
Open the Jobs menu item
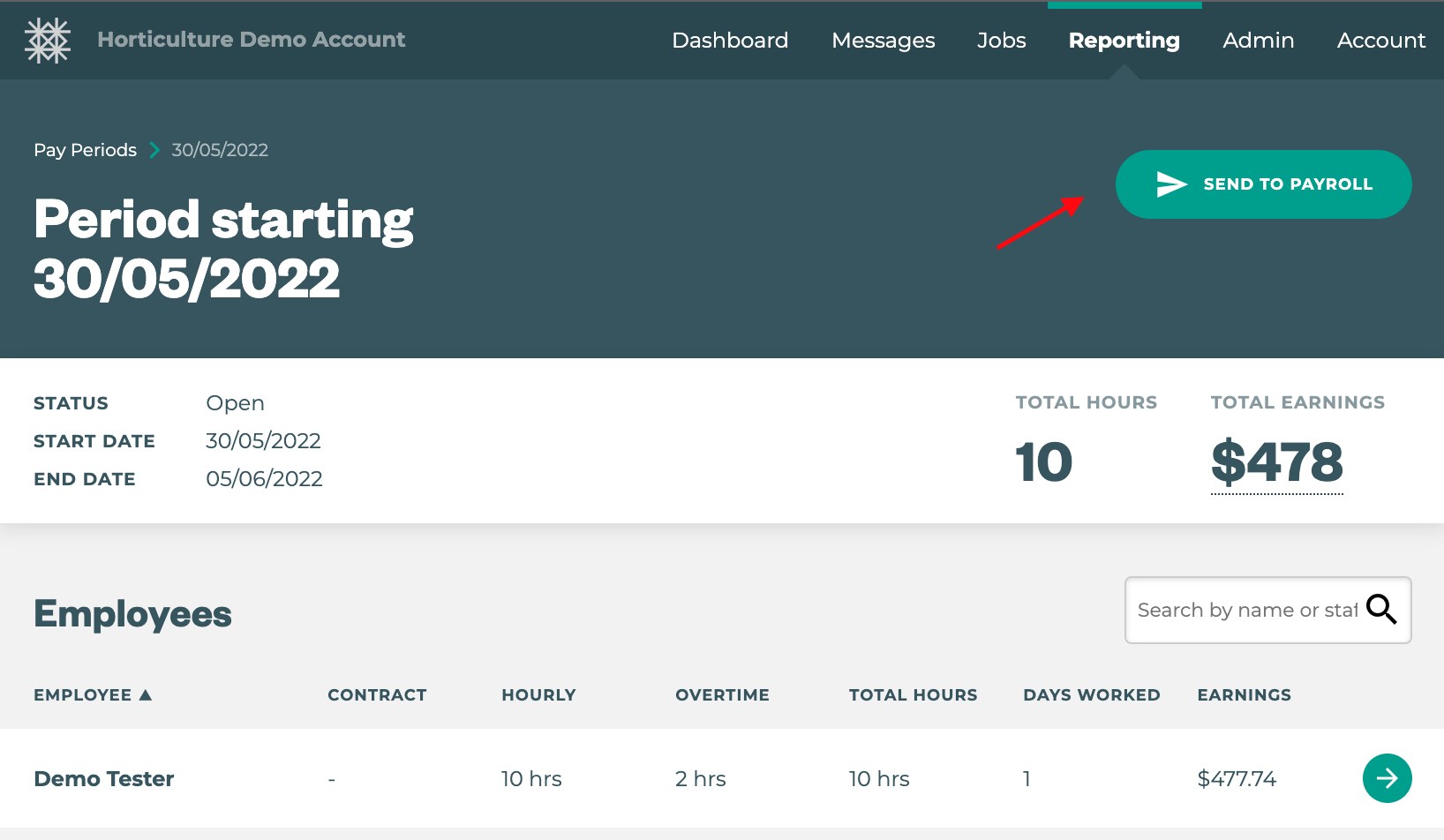click(x=1001, y=41)
